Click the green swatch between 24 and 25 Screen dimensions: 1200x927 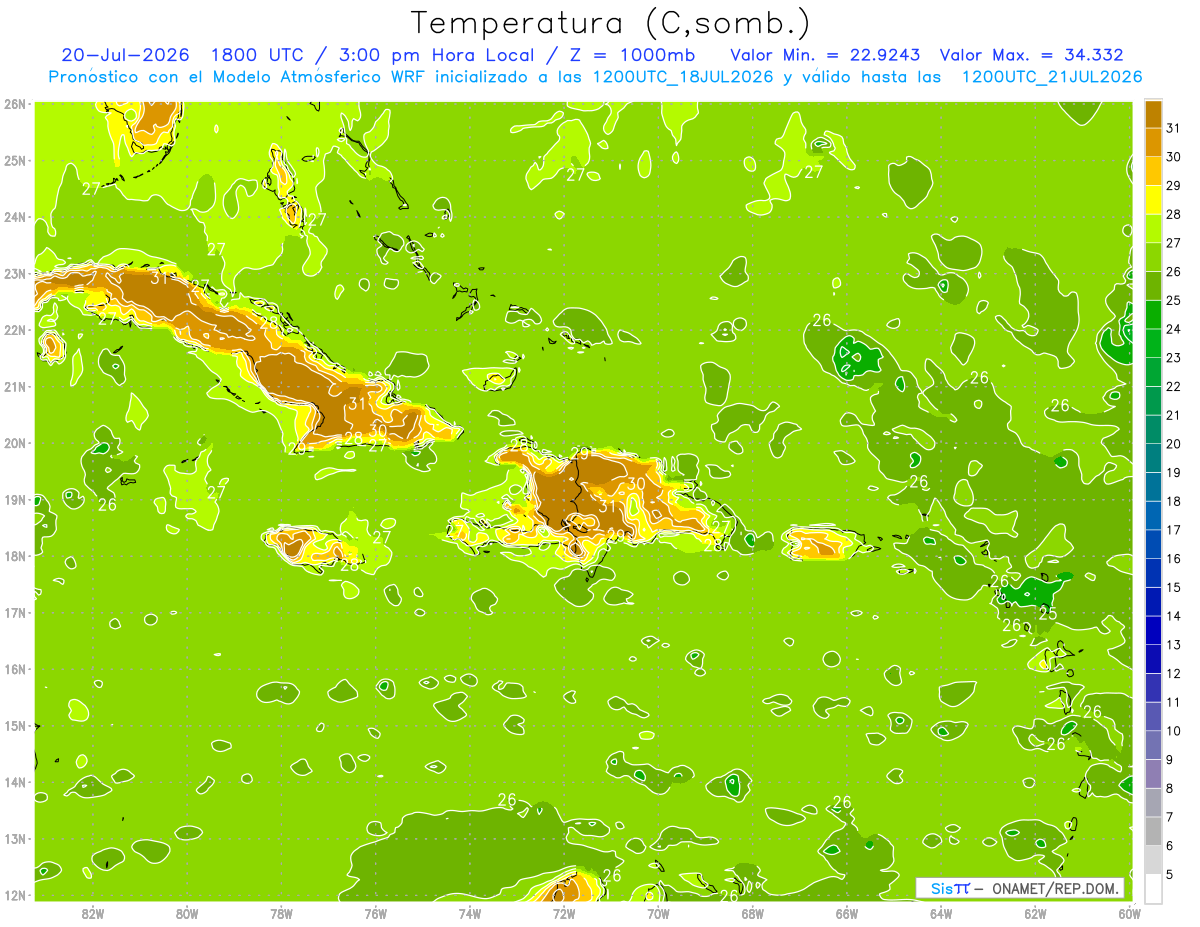(1153, 315)
